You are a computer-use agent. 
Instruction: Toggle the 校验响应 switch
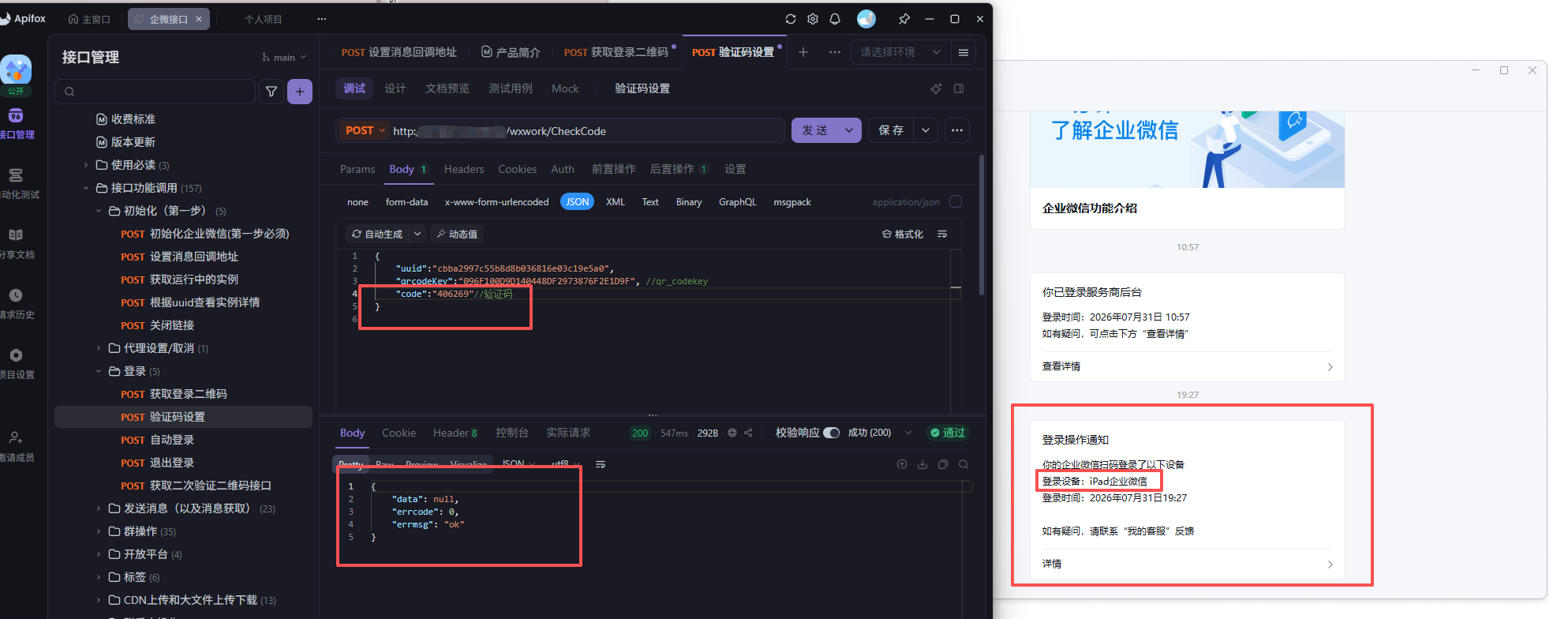[832, 433]
